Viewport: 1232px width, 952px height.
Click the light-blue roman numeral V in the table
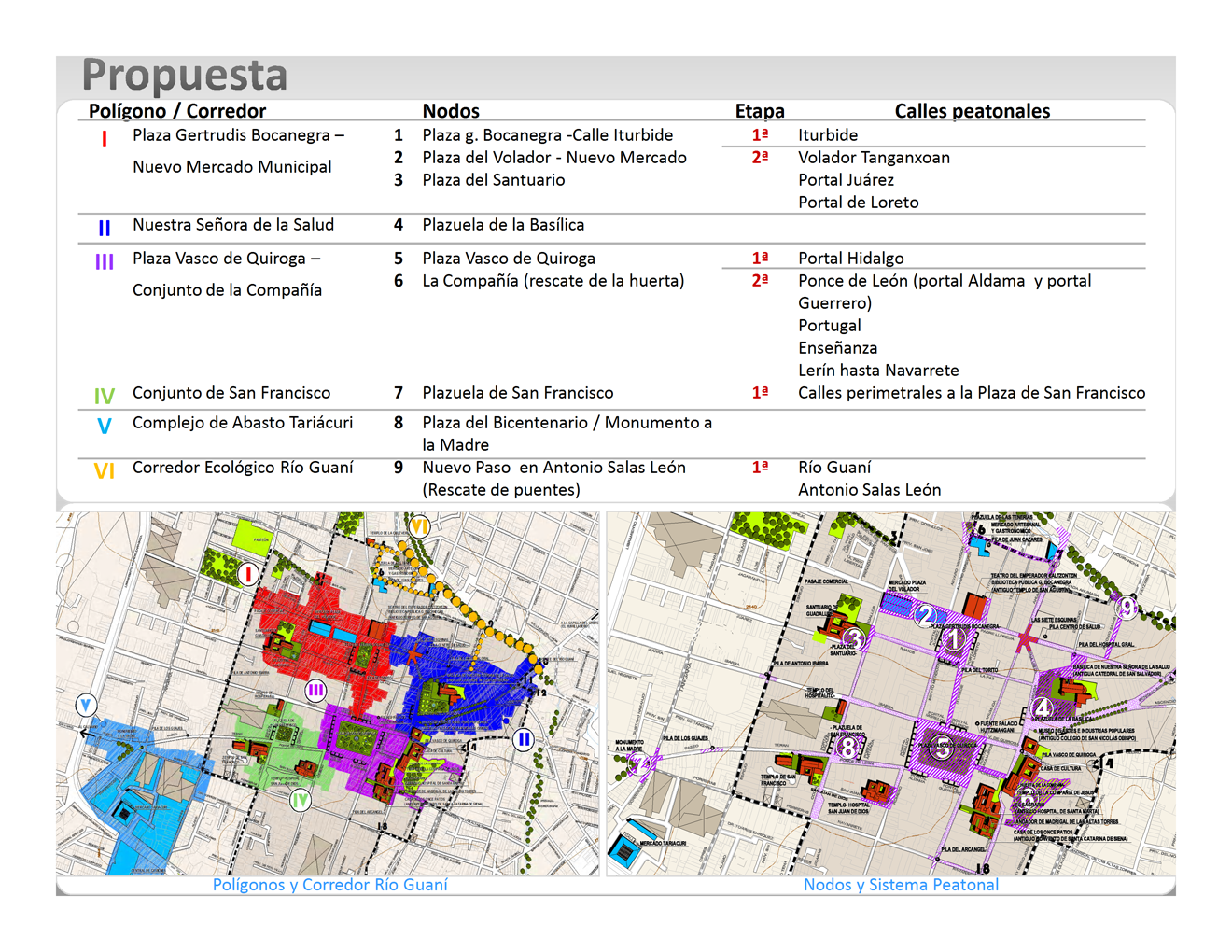(x=105, y=426)
